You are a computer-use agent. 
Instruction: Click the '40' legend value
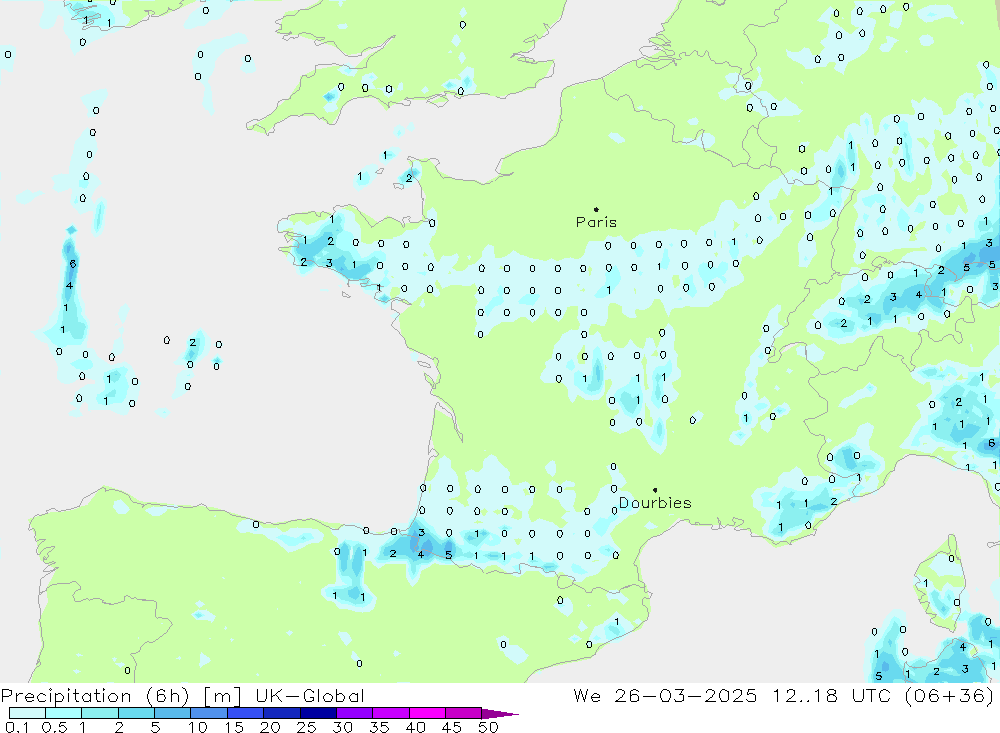tap(415, 727)
